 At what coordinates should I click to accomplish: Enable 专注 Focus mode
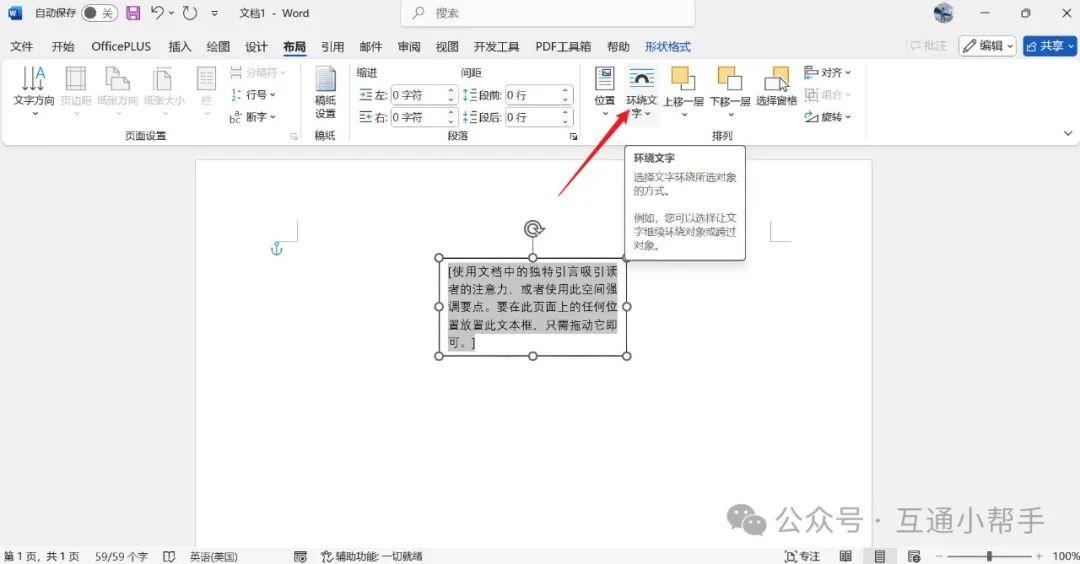coord(802,556)
